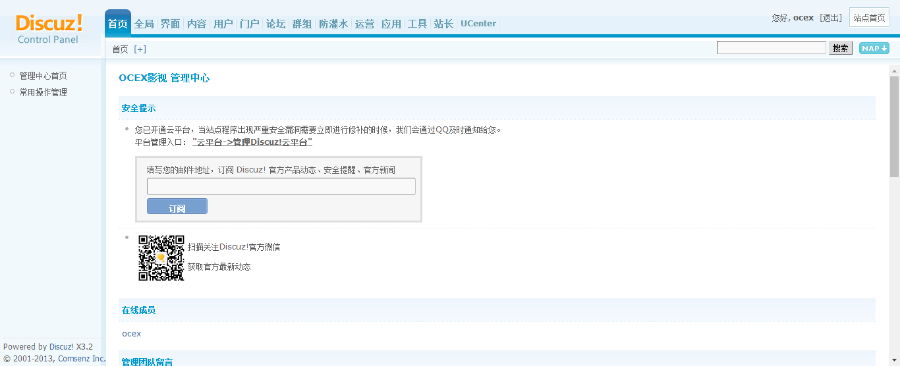Viewport: 900px width, 366px height.
Task: Add shortcut with the [+] link
Action: (x=140, y=49)
